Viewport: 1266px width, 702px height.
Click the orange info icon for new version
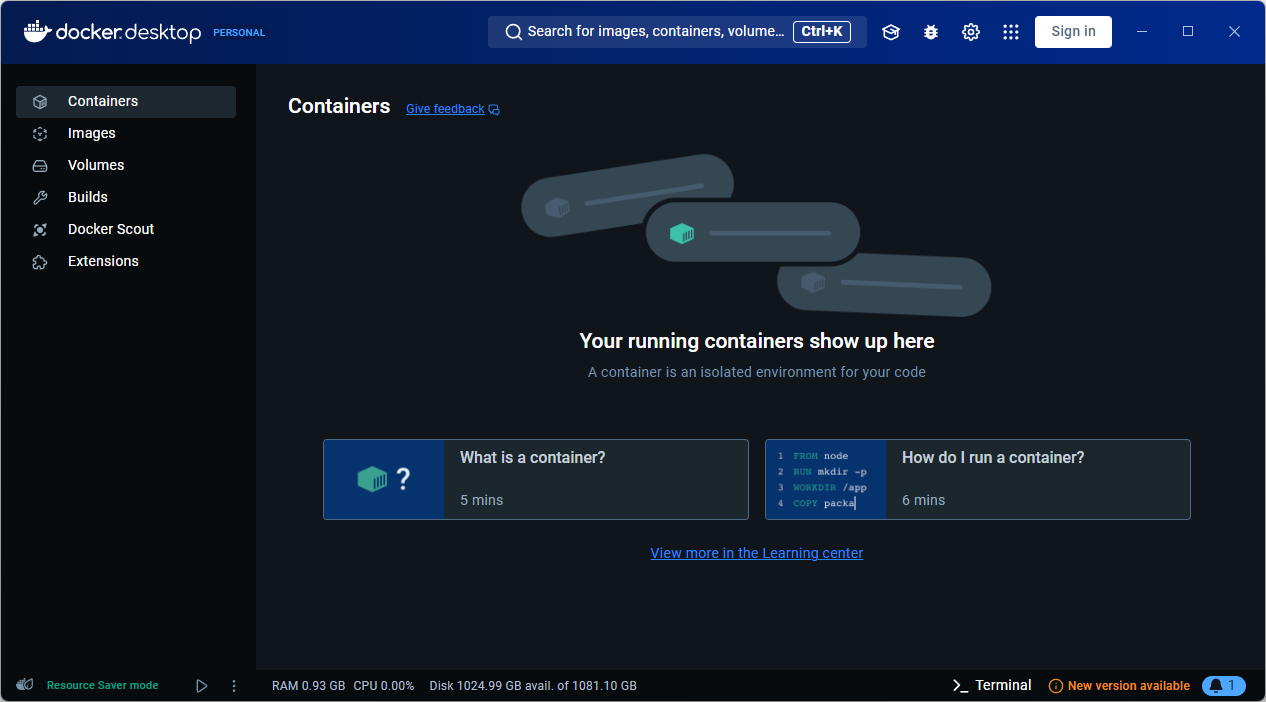[1055, 686]
